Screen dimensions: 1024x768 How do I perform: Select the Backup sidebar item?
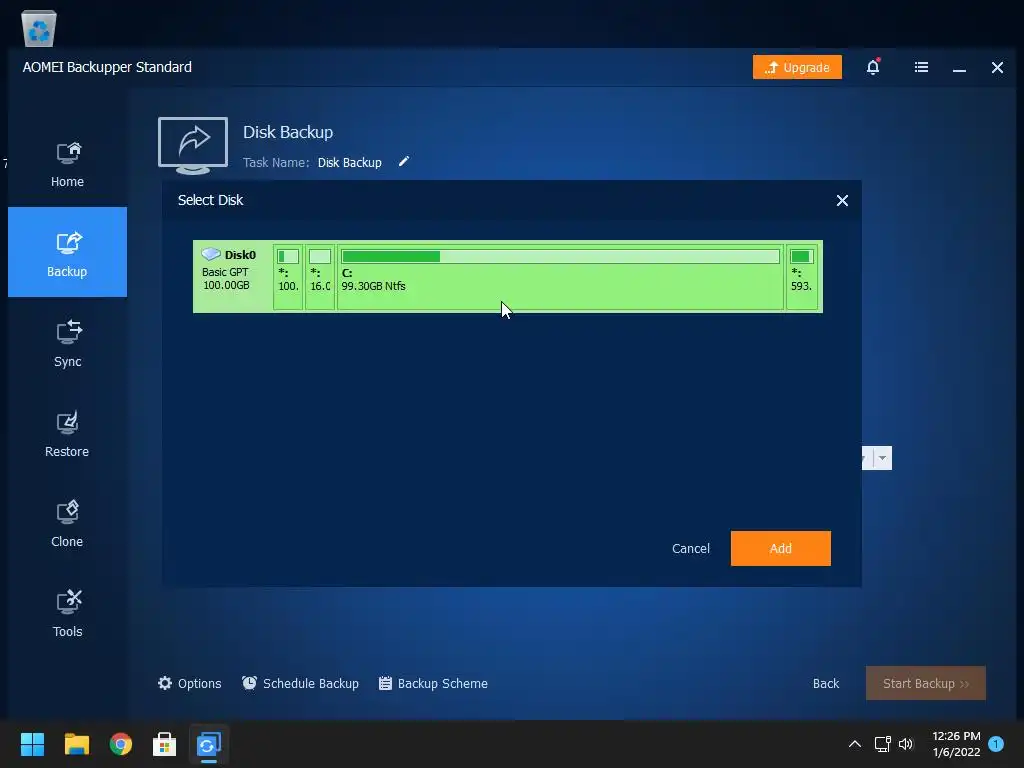click(x=67, y=252)
